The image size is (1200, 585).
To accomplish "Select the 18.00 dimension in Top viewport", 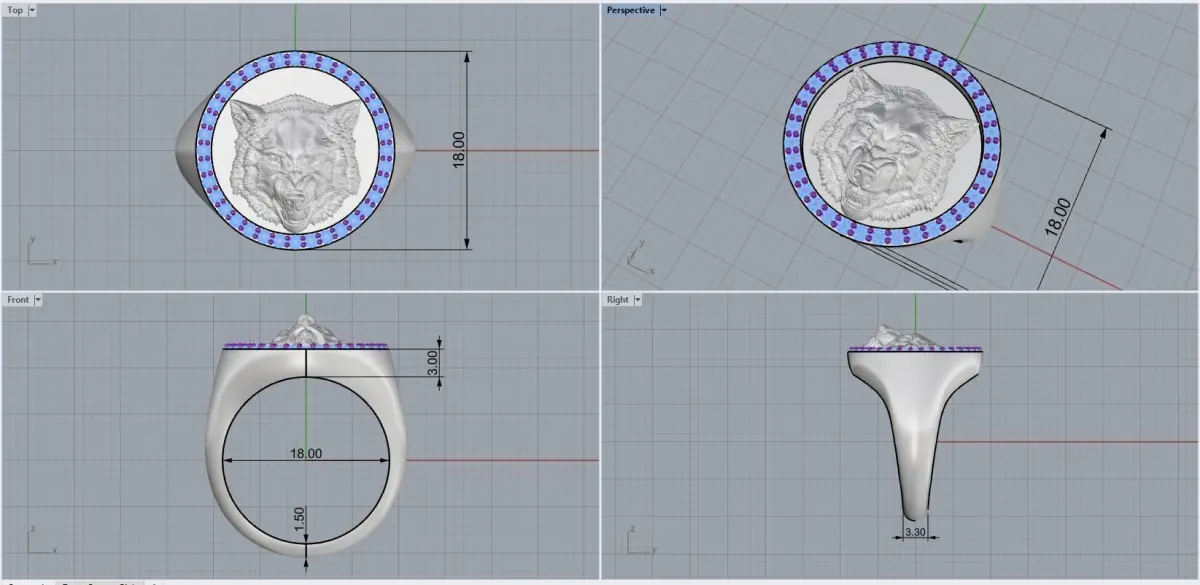I will pos(460,150).
